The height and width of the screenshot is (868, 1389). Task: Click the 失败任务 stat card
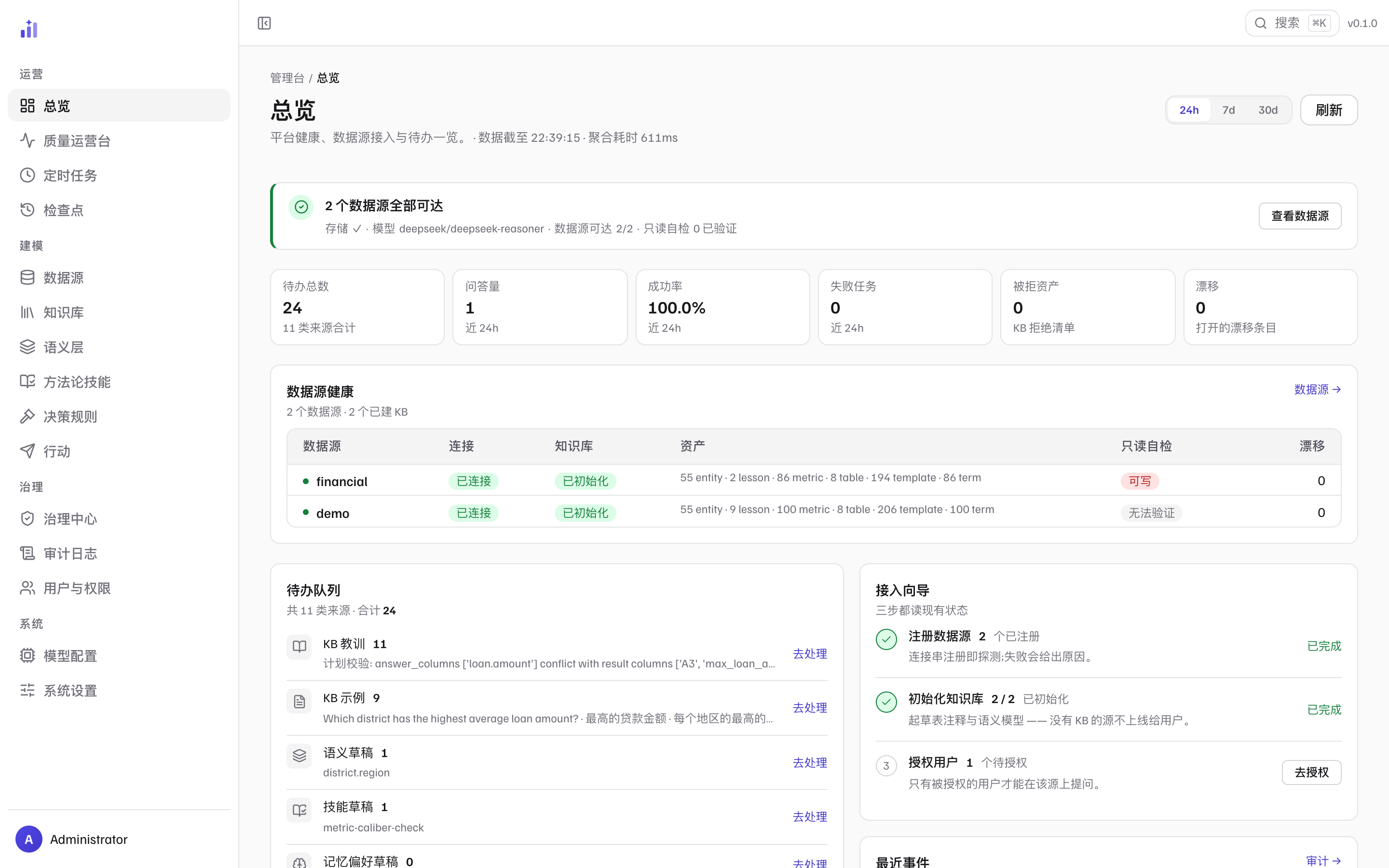click(905, 307)
